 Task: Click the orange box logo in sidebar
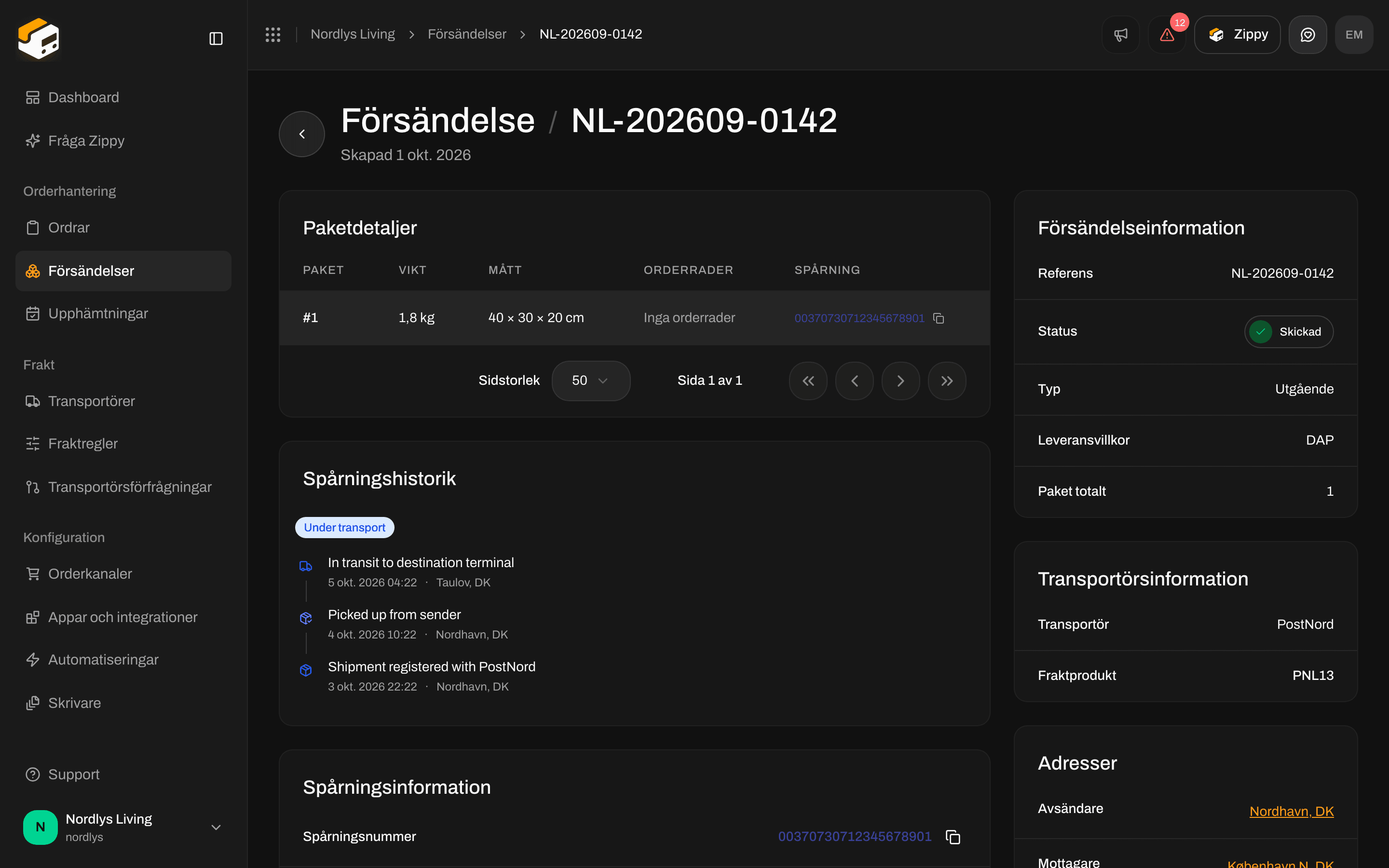(x=39, y=39)
